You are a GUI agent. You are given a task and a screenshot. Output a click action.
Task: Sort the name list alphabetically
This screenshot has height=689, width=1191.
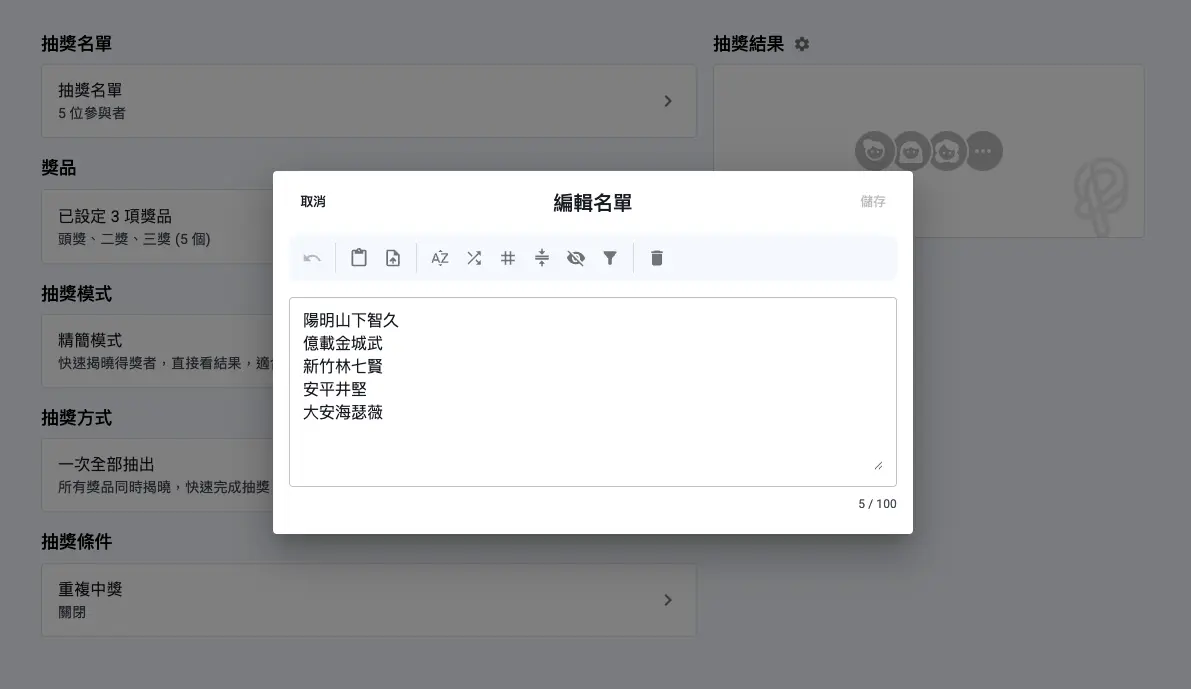(x=440, y=257)
